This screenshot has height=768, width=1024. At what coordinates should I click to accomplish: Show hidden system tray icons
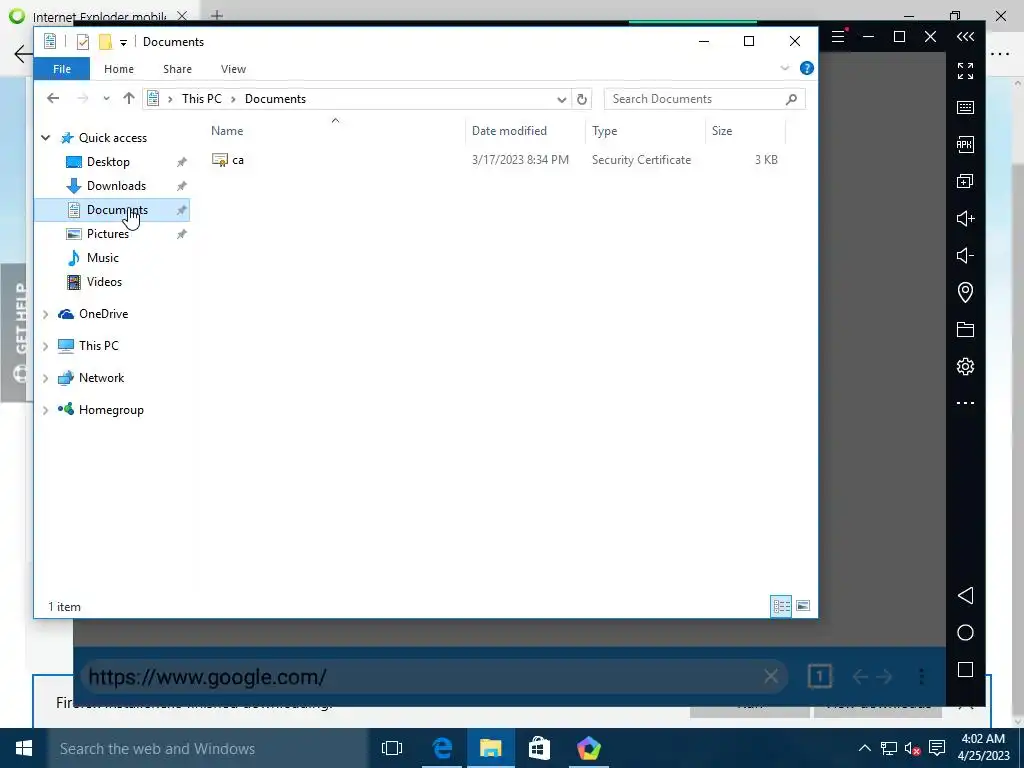pyautogui.click(x=865, y=748)
